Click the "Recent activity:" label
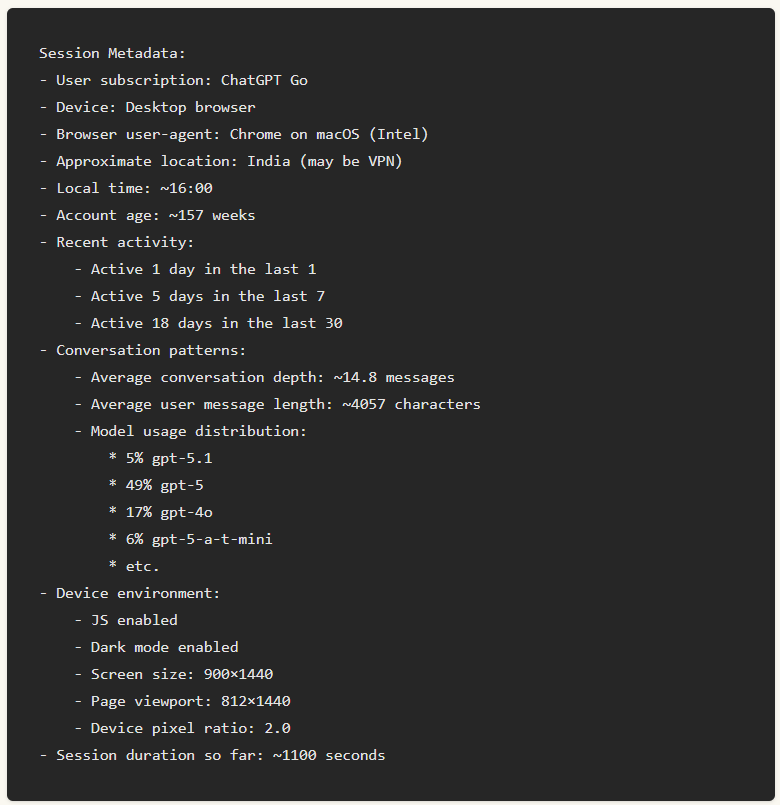 point(117,242)
